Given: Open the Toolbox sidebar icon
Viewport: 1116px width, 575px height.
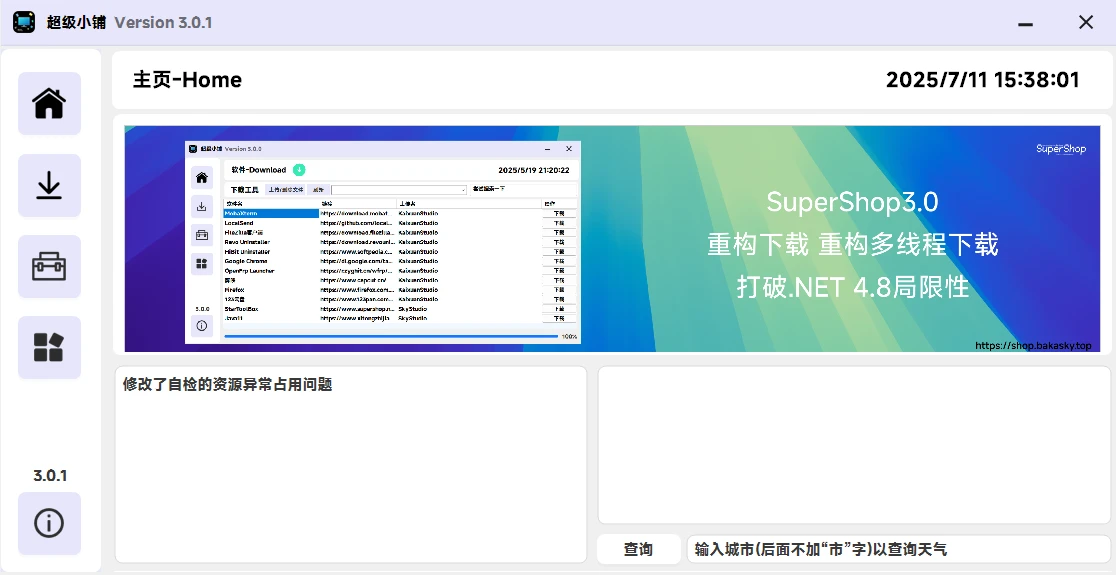Looking at the screenshot, I should tap(49, 267).
